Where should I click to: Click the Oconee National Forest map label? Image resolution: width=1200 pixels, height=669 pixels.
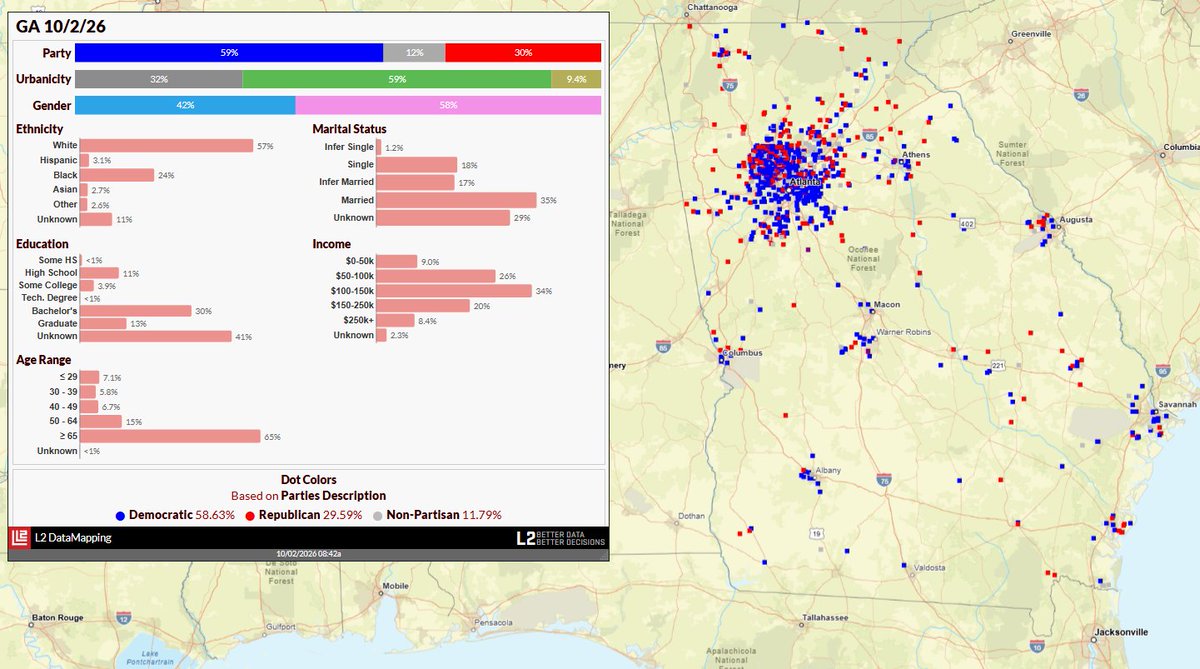[x=862, y=258]
